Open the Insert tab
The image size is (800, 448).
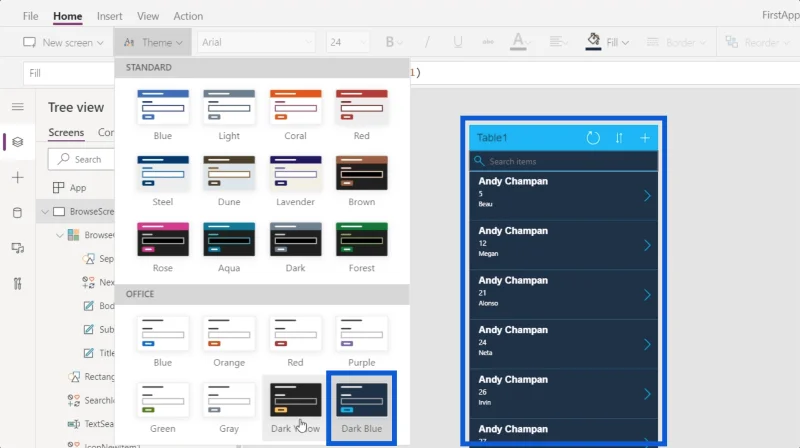(x=109, y=16)
